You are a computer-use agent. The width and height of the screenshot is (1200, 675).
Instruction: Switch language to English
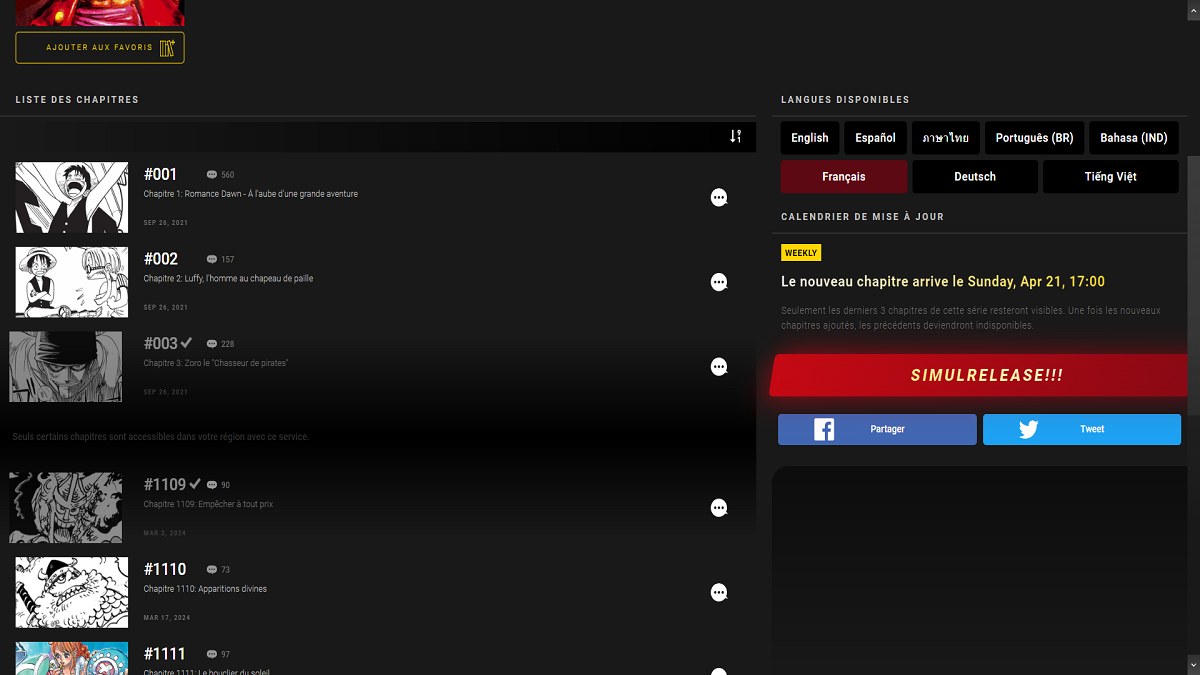(810, 138)
